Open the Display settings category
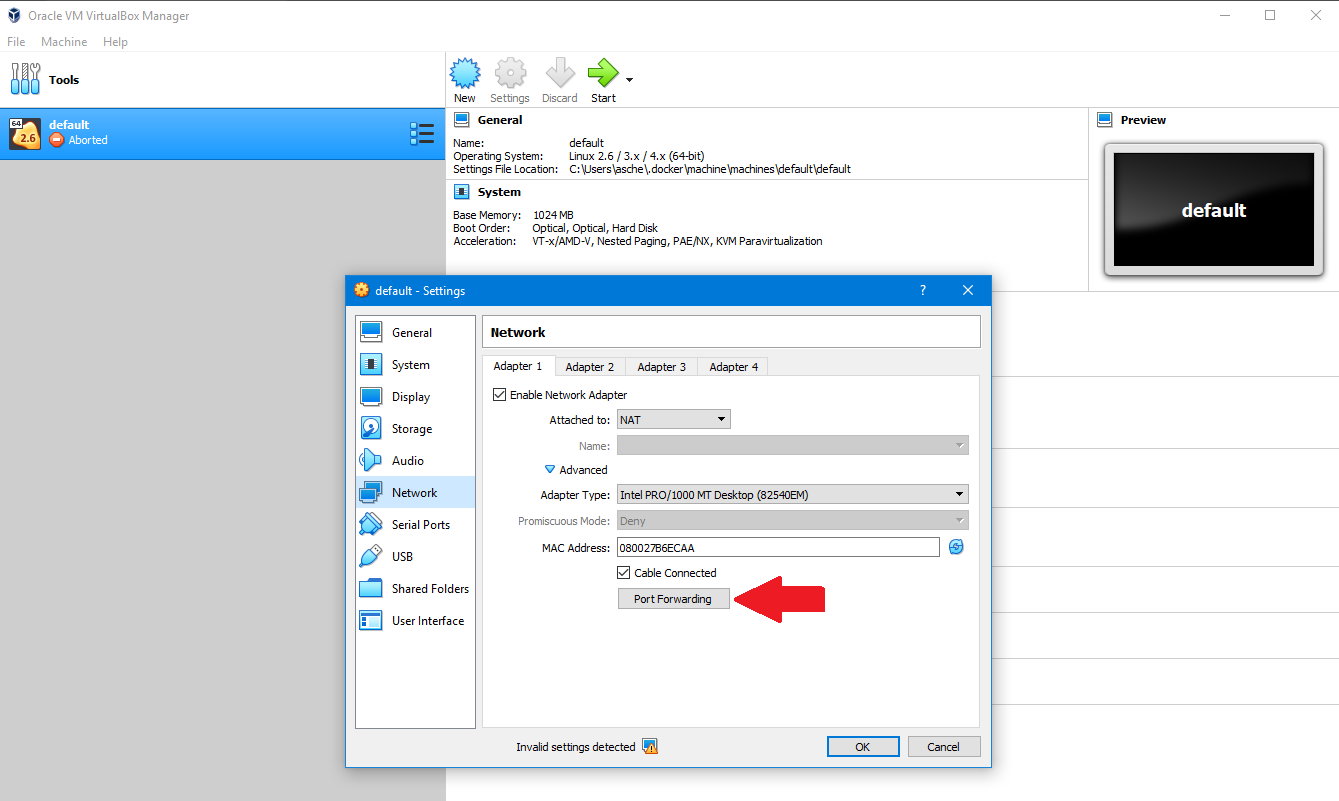This screenshot has width=1339, height=801. pyautogui.click(x=415, y=397)
